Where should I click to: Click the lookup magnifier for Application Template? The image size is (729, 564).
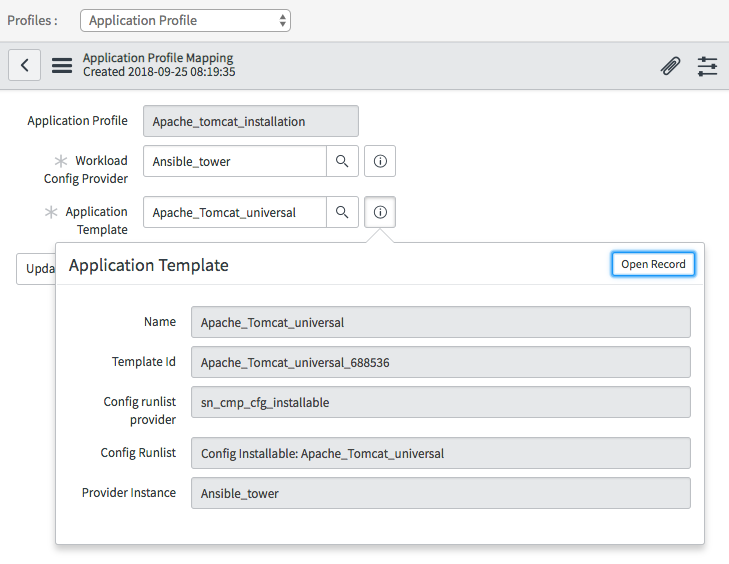point(342,212)
